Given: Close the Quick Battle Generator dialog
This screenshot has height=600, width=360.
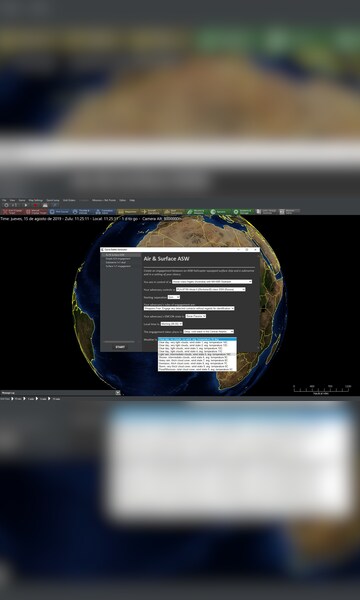Looking at the screenshot, I should click(x=256, y=249).
